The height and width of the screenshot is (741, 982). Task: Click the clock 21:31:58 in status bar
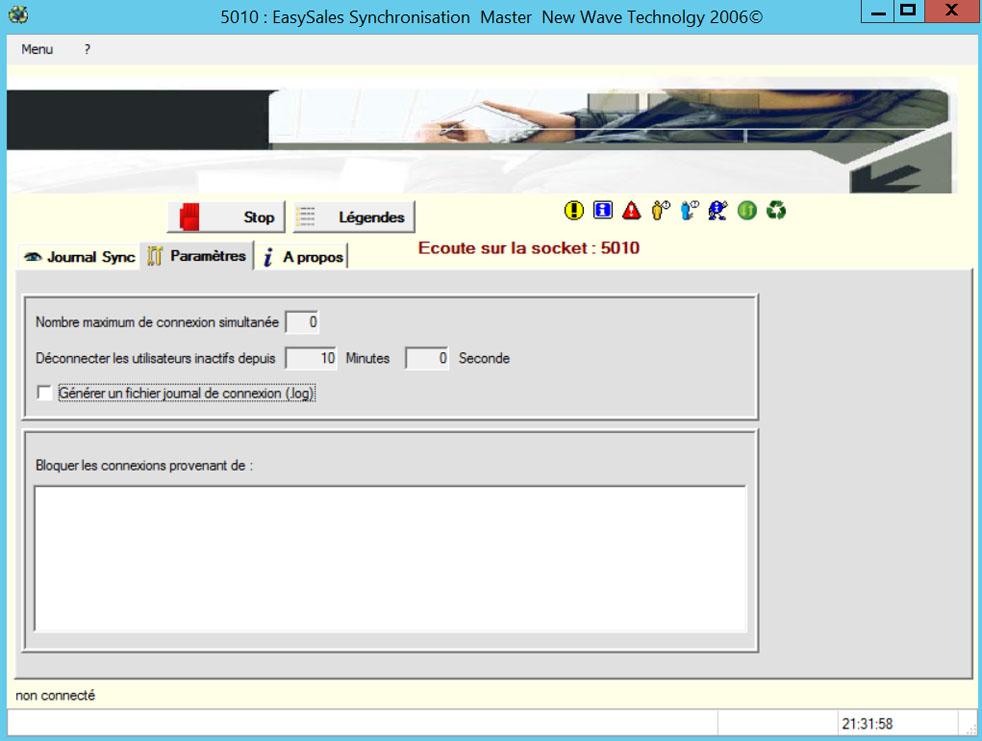click(867, 724)
